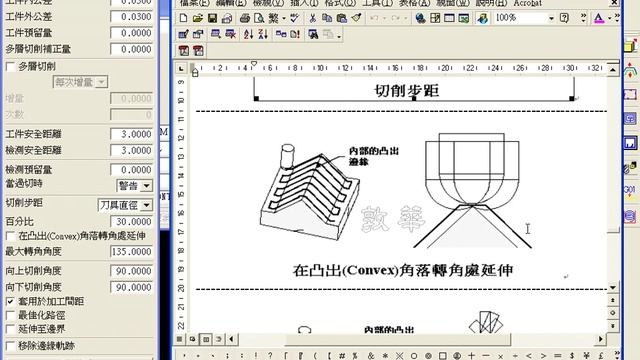Check the 延伸至邊界 checkbox

coord(11,329)
